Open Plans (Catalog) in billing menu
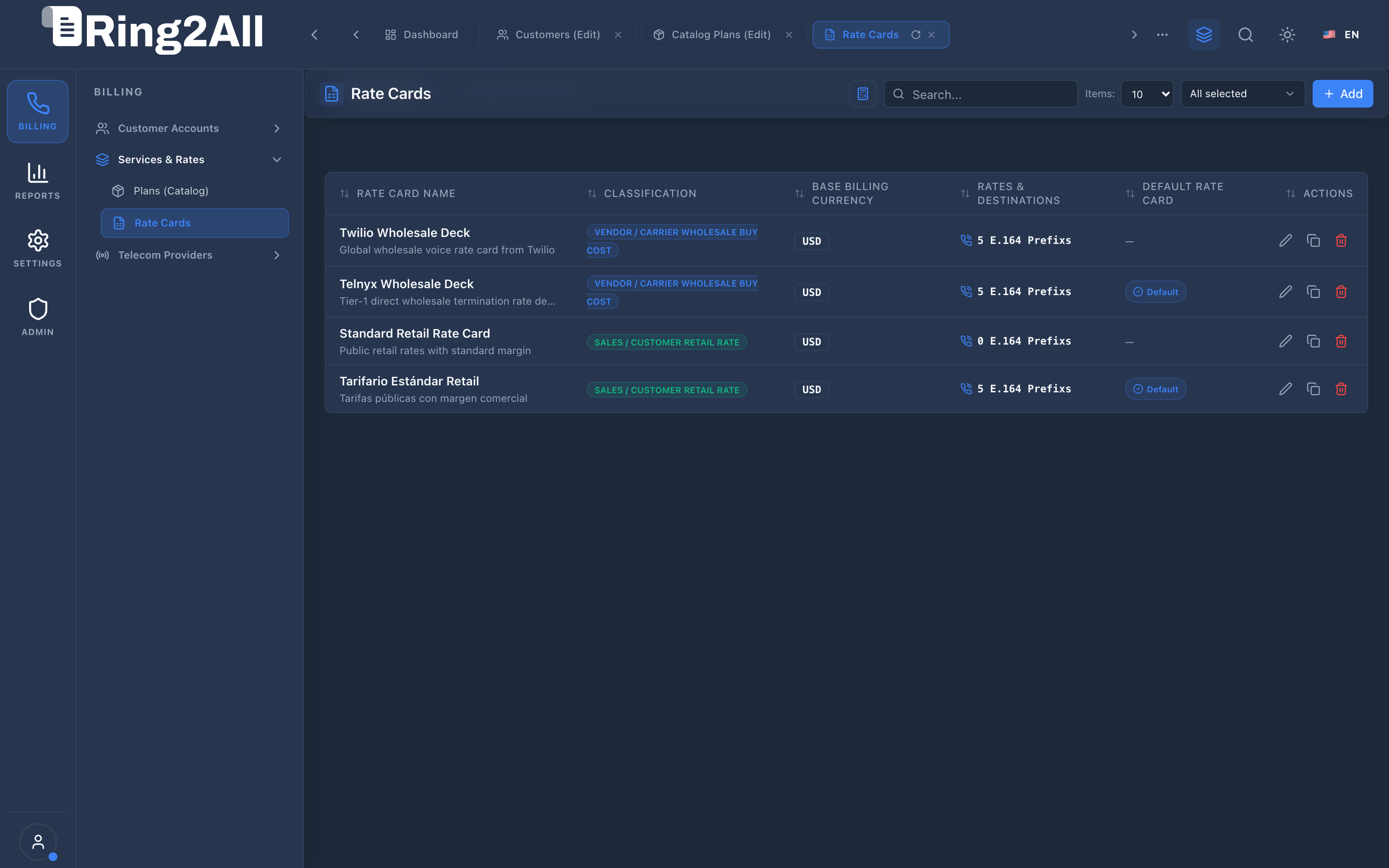This screenshot has width=1389, height=868. click(x=171, y=191)
